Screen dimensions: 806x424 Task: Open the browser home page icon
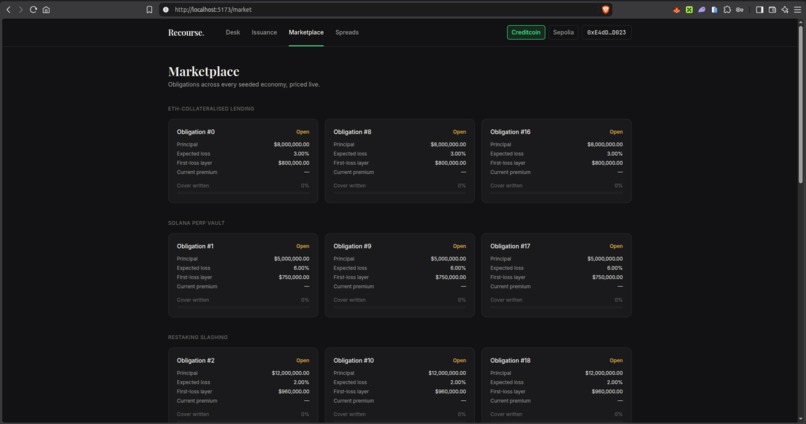tap(46, 10)
